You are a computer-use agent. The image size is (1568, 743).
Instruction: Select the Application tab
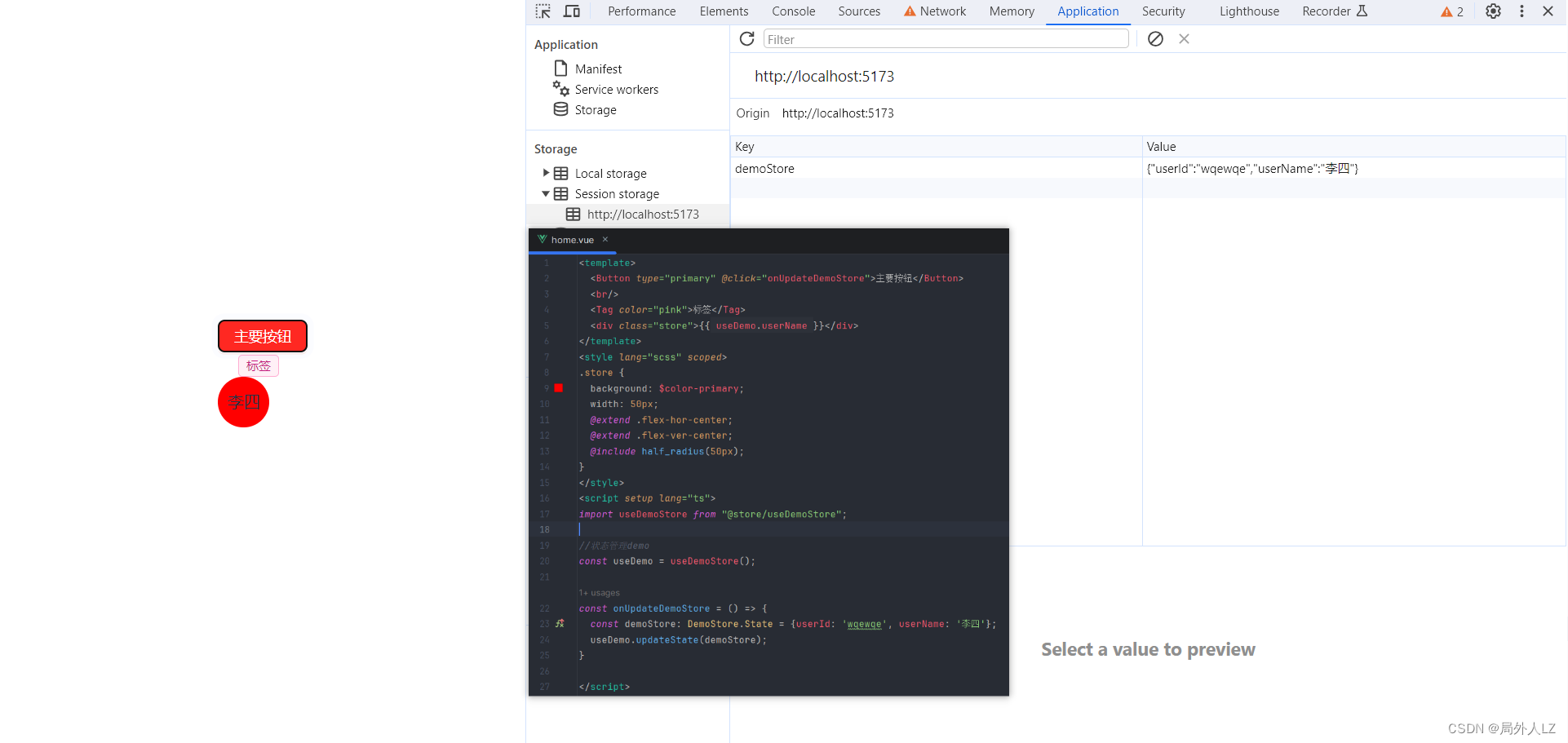coord(1087,11)
